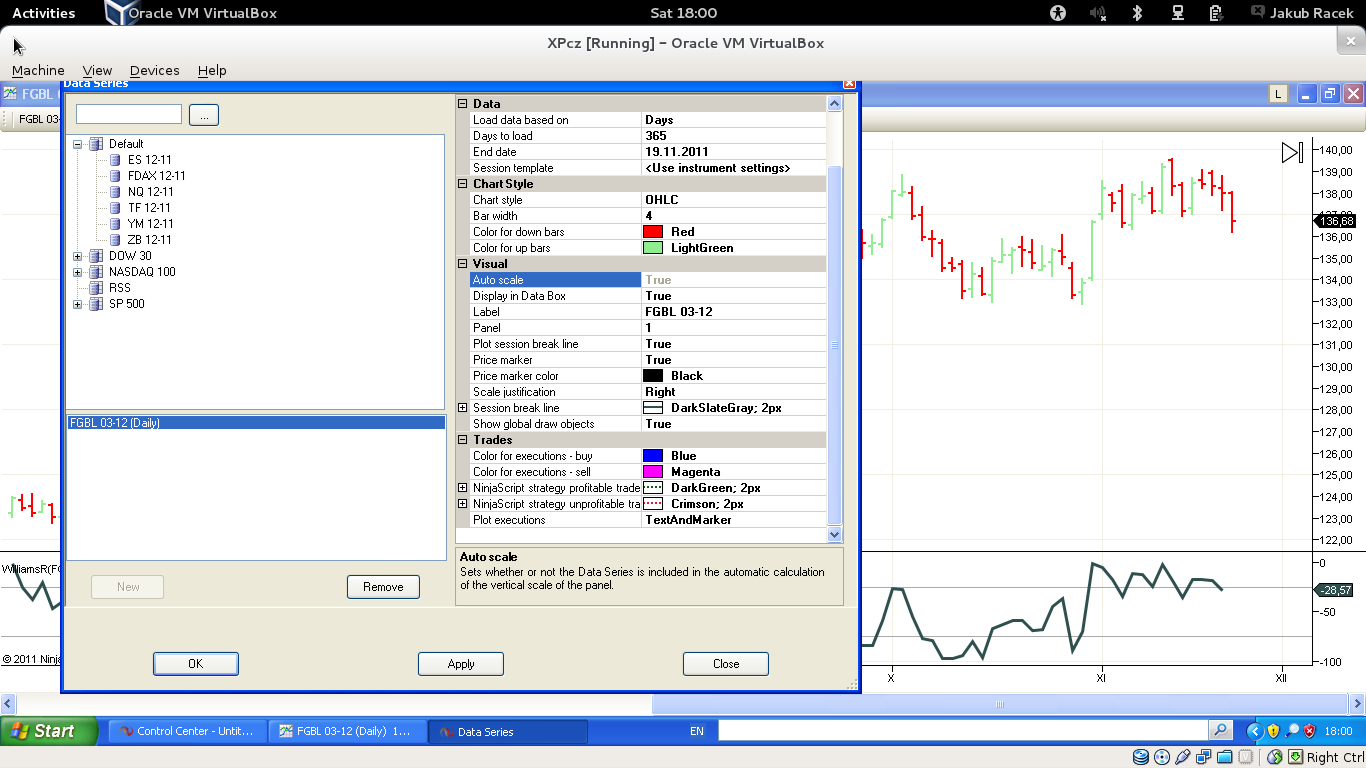Click the OK button
1366x768 pixels.
(196, 664)
